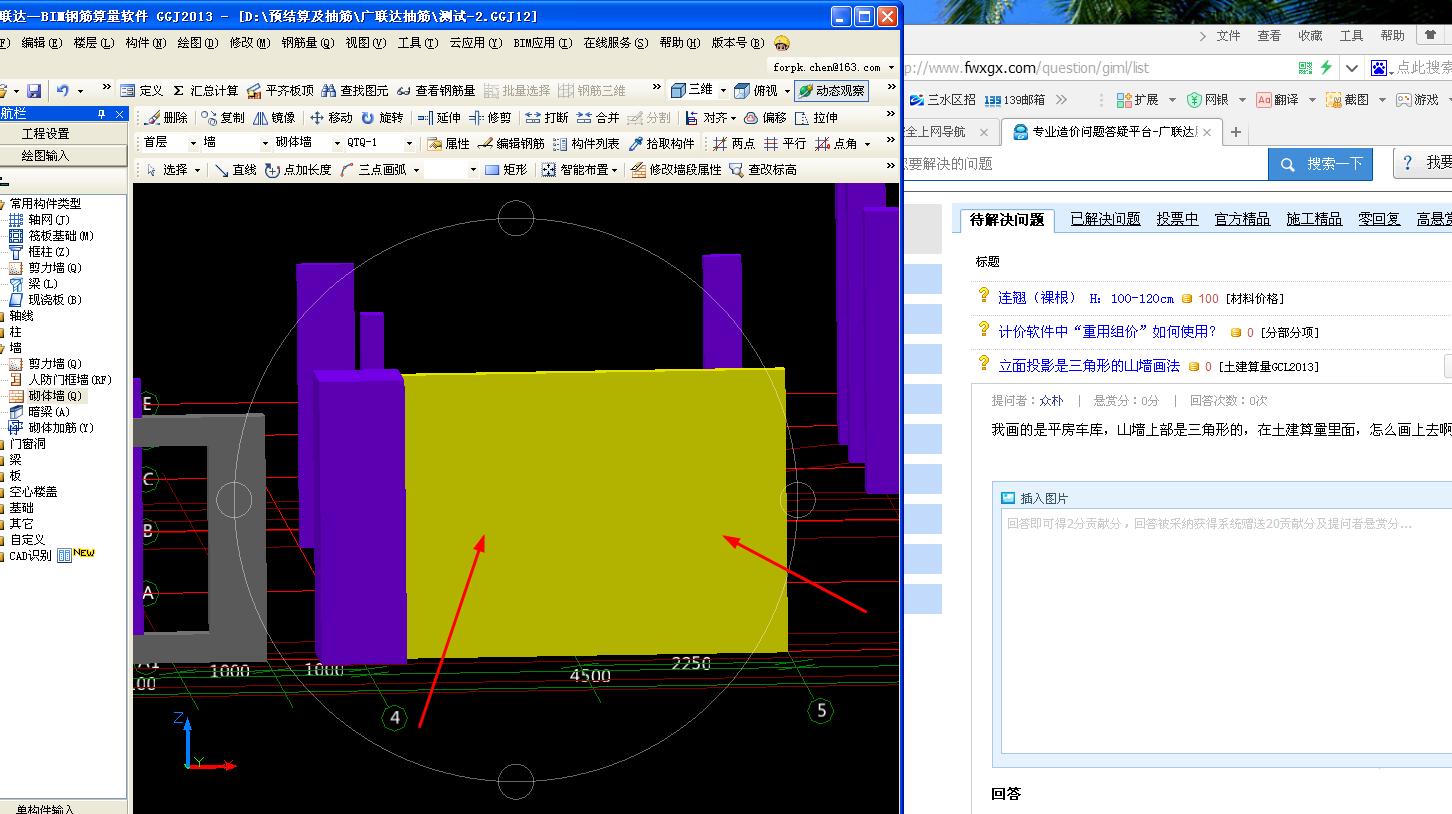The width and height of the screenshot is (1452, 814).
Task: Click the undo arrow icon
Action: coord(63,91)
